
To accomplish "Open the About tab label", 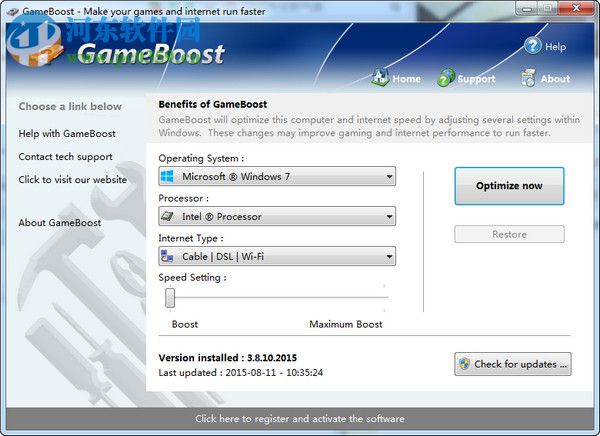I will click(555, 79).
